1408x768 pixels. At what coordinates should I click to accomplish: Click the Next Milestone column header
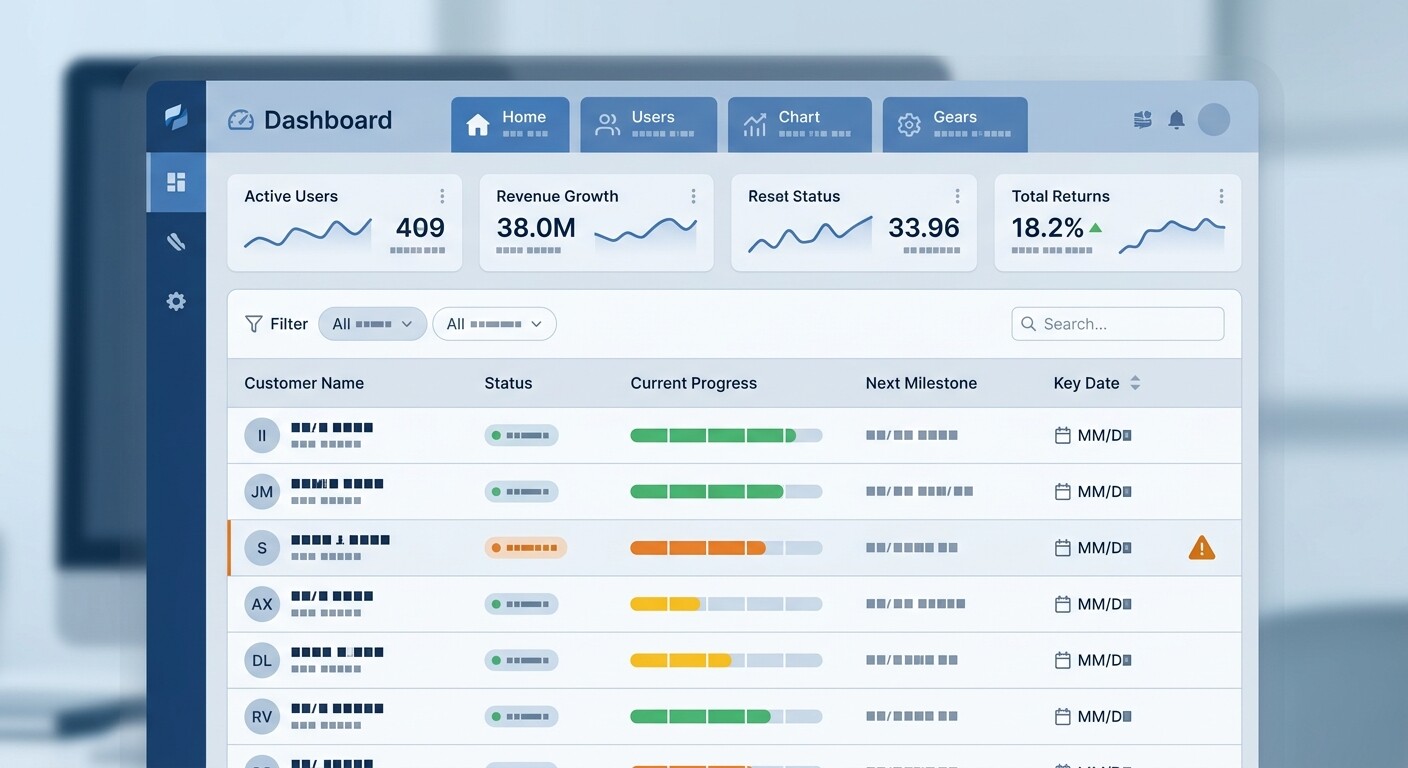click(x=921, y=383)
